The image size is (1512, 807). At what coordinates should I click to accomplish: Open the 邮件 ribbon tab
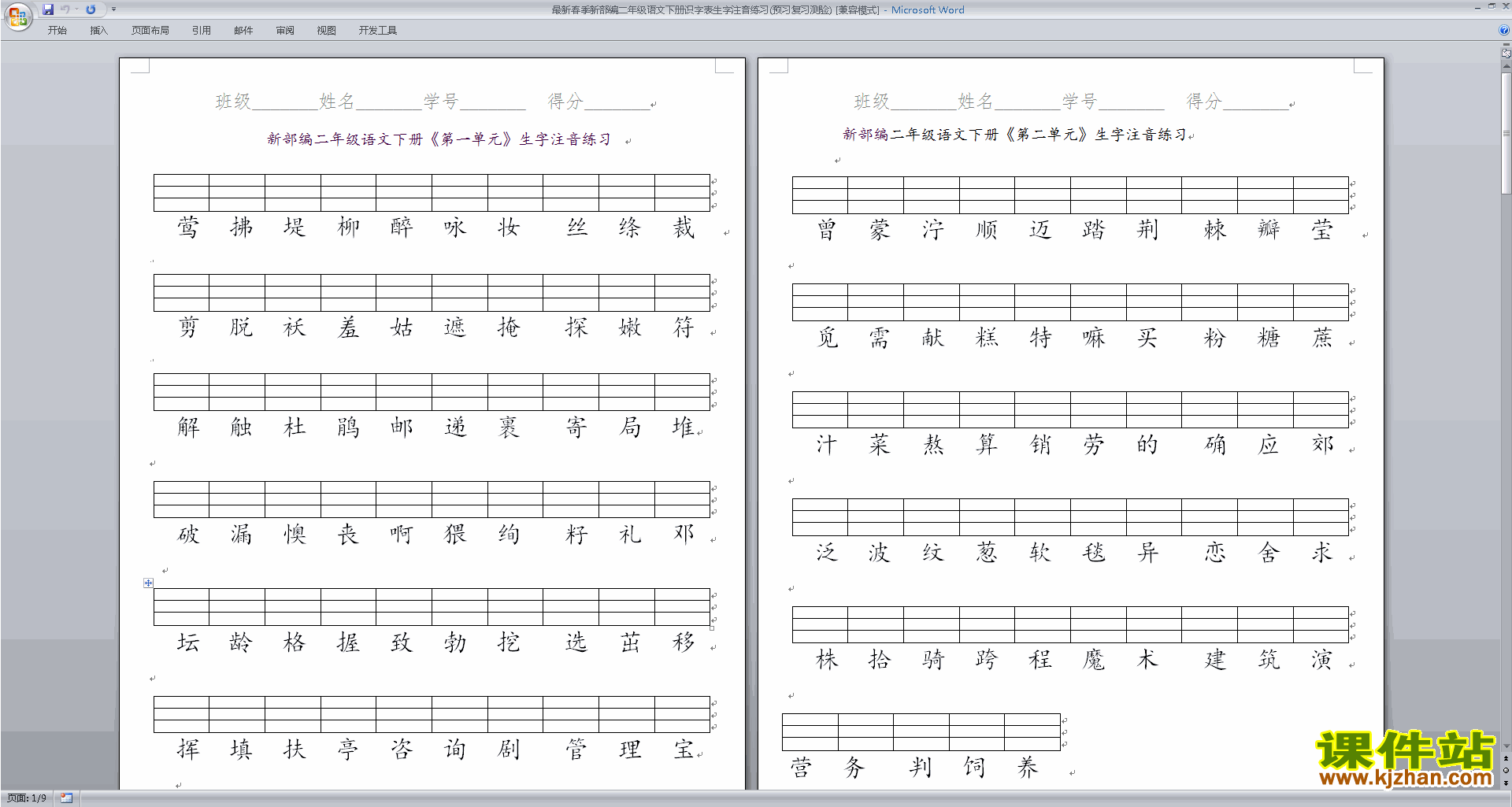(243, 31)
